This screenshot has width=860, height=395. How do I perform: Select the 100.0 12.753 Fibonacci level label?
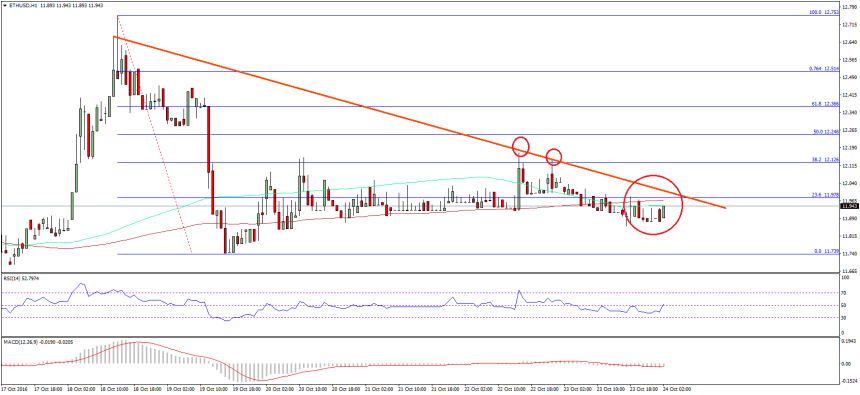click(x=823, y=12)
